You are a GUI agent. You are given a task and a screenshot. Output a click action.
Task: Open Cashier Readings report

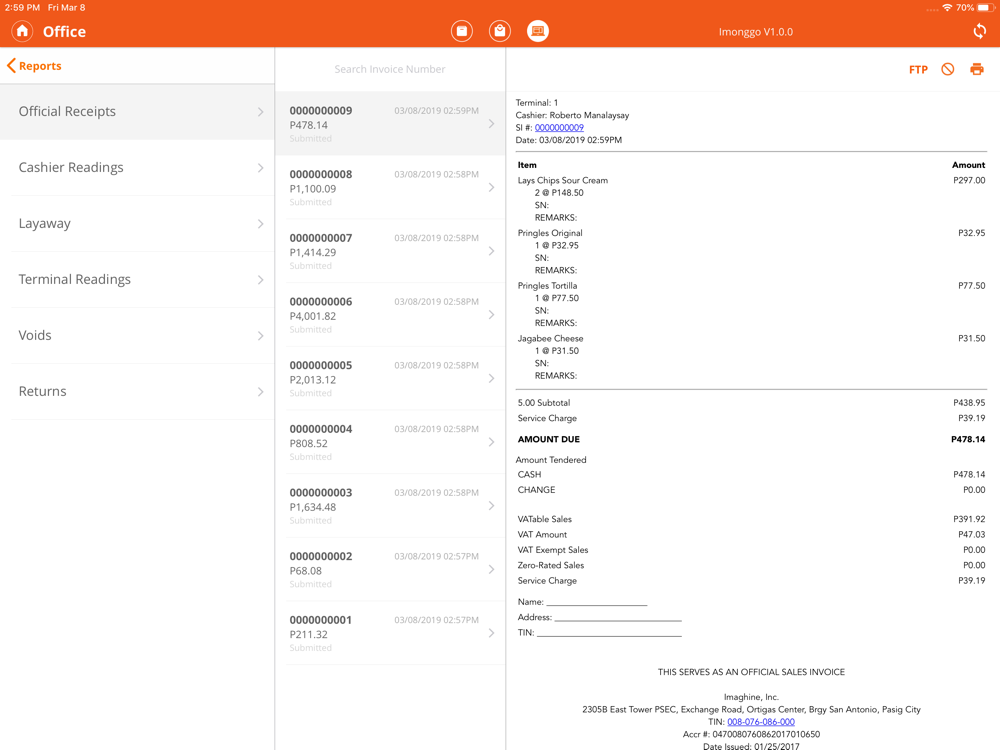point(137,168)
